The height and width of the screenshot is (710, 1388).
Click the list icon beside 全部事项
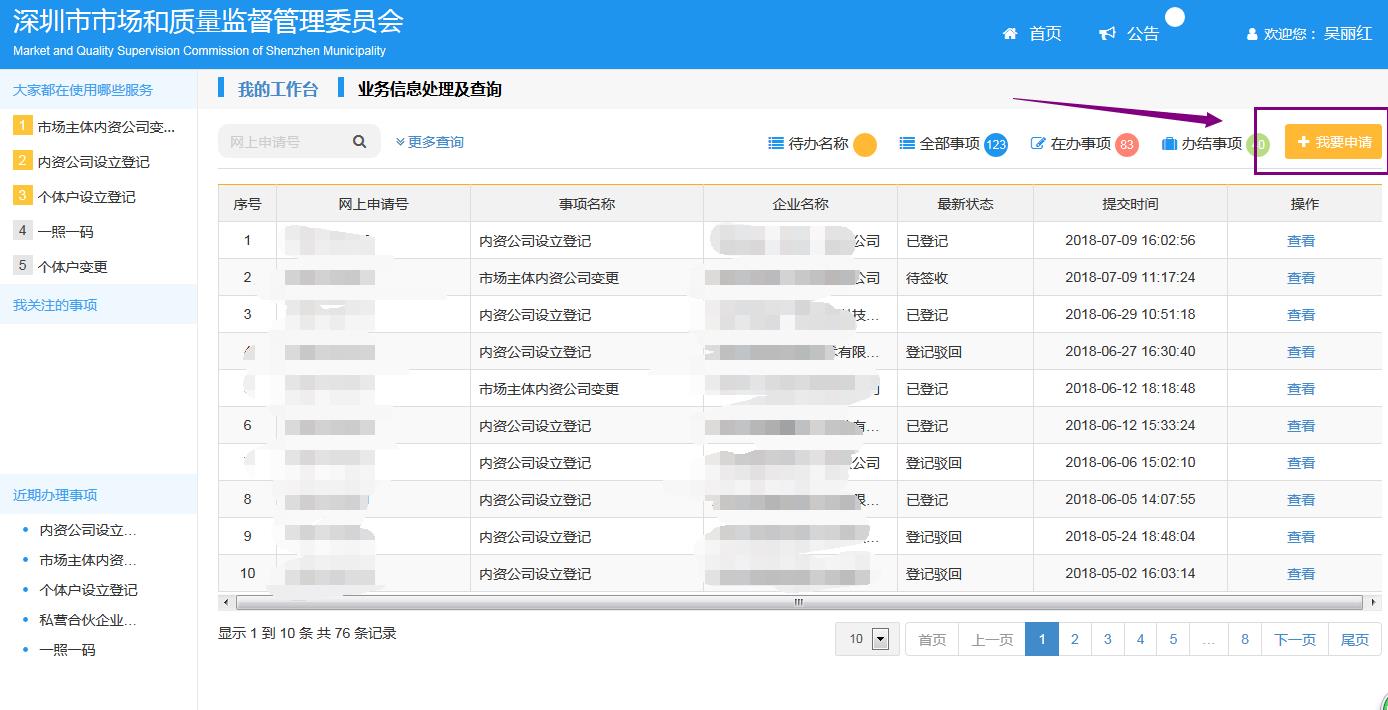click(907, 143)
